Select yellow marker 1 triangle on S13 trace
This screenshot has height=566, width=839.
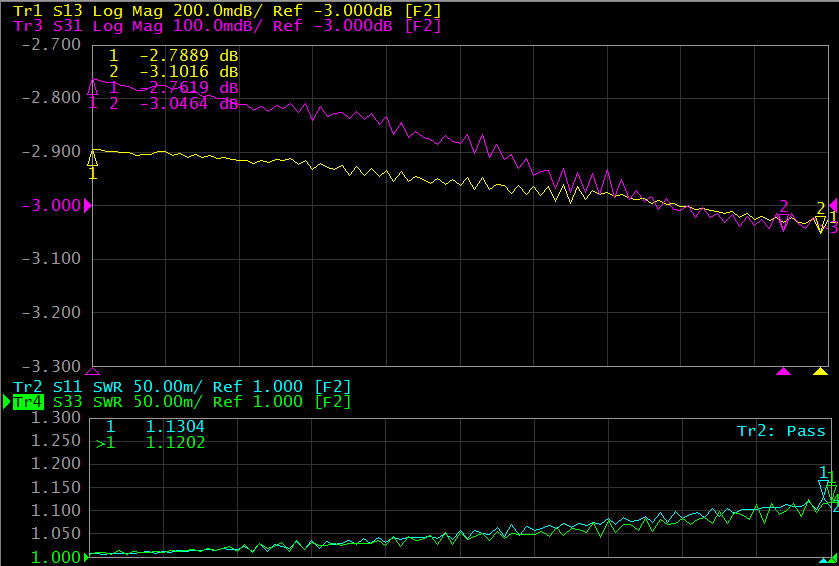click(x=93, y=159)
